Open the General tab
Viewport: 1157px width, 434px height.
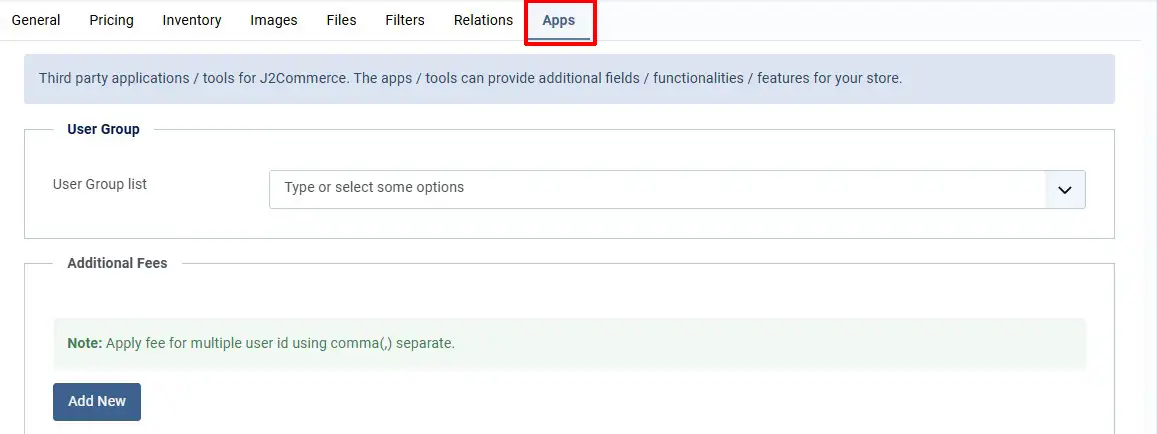click(36, 21)
